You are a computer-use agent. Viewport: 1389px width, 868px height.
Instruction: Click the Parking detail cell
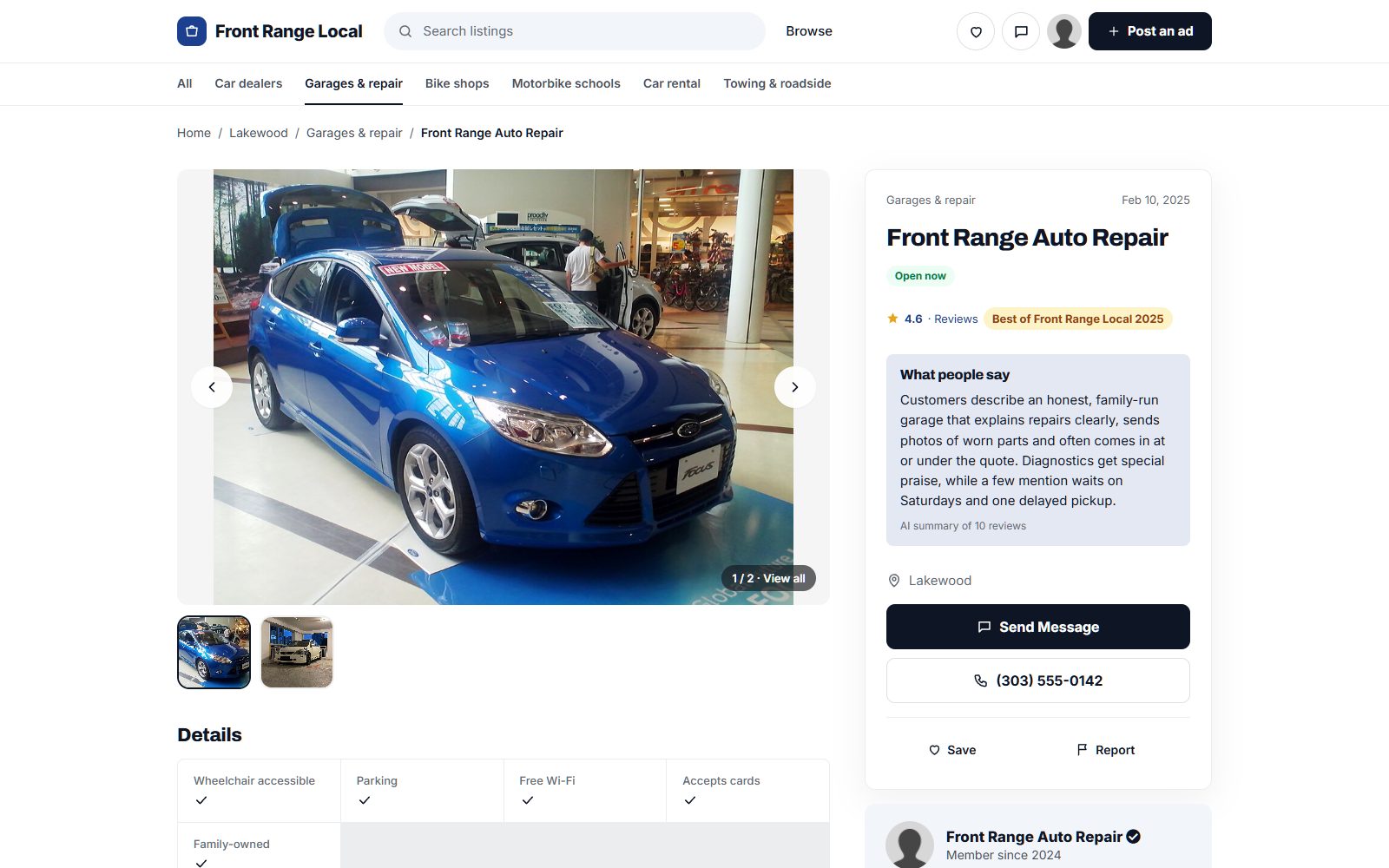422,791
